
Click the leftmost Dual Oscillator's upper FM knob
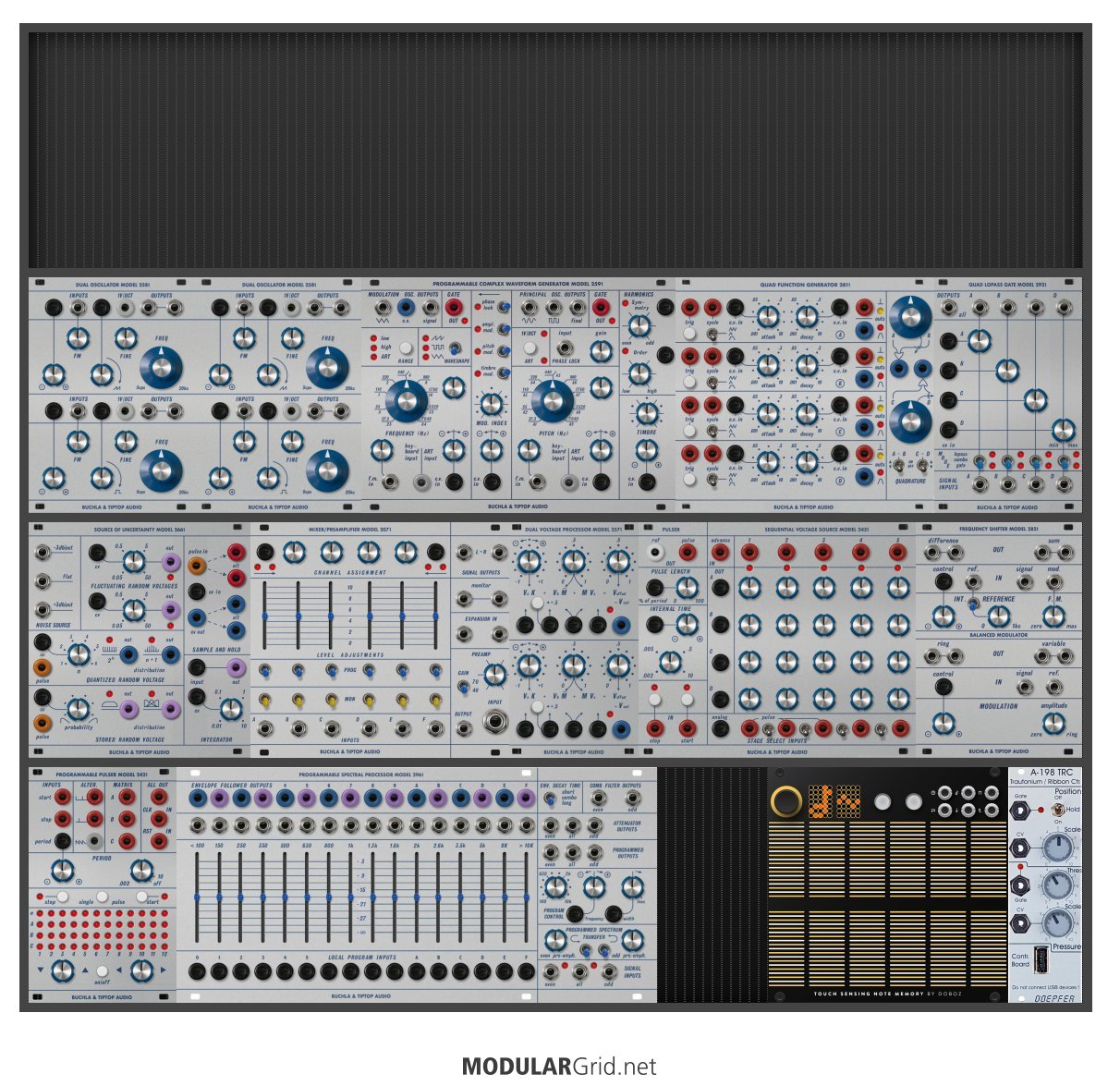(x=78, y=337)
